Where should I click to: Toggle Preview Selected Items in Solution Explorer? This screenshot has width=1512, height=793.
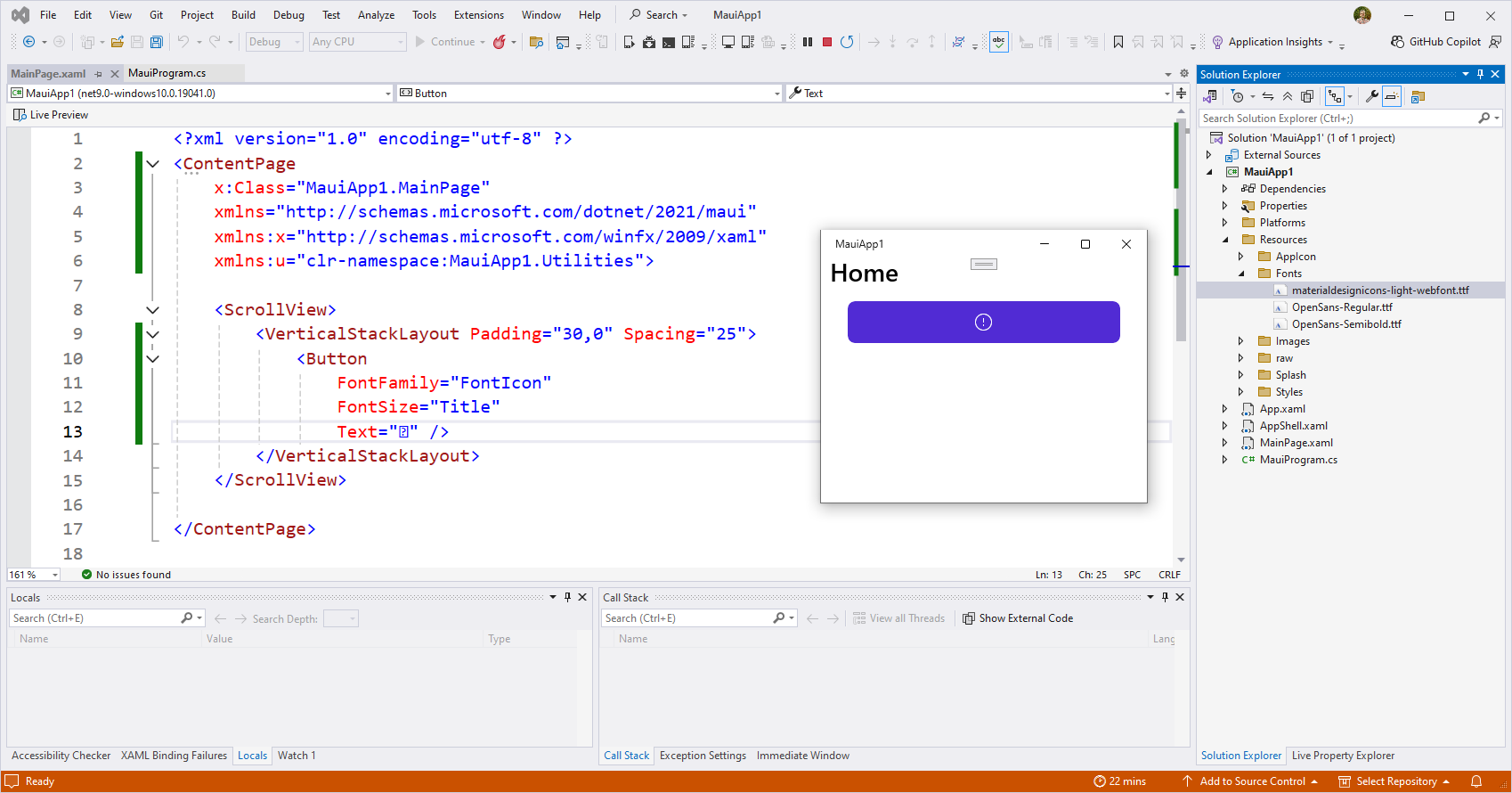click(1392, 96)
